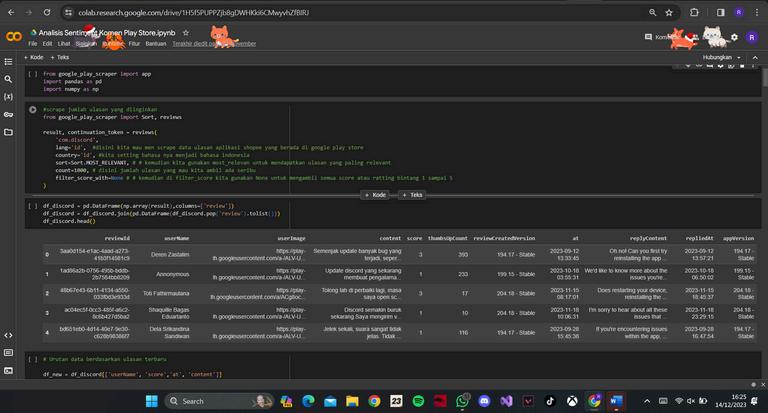Open Chrome extensions puzzle icon
768x413 pixels.
694,13
